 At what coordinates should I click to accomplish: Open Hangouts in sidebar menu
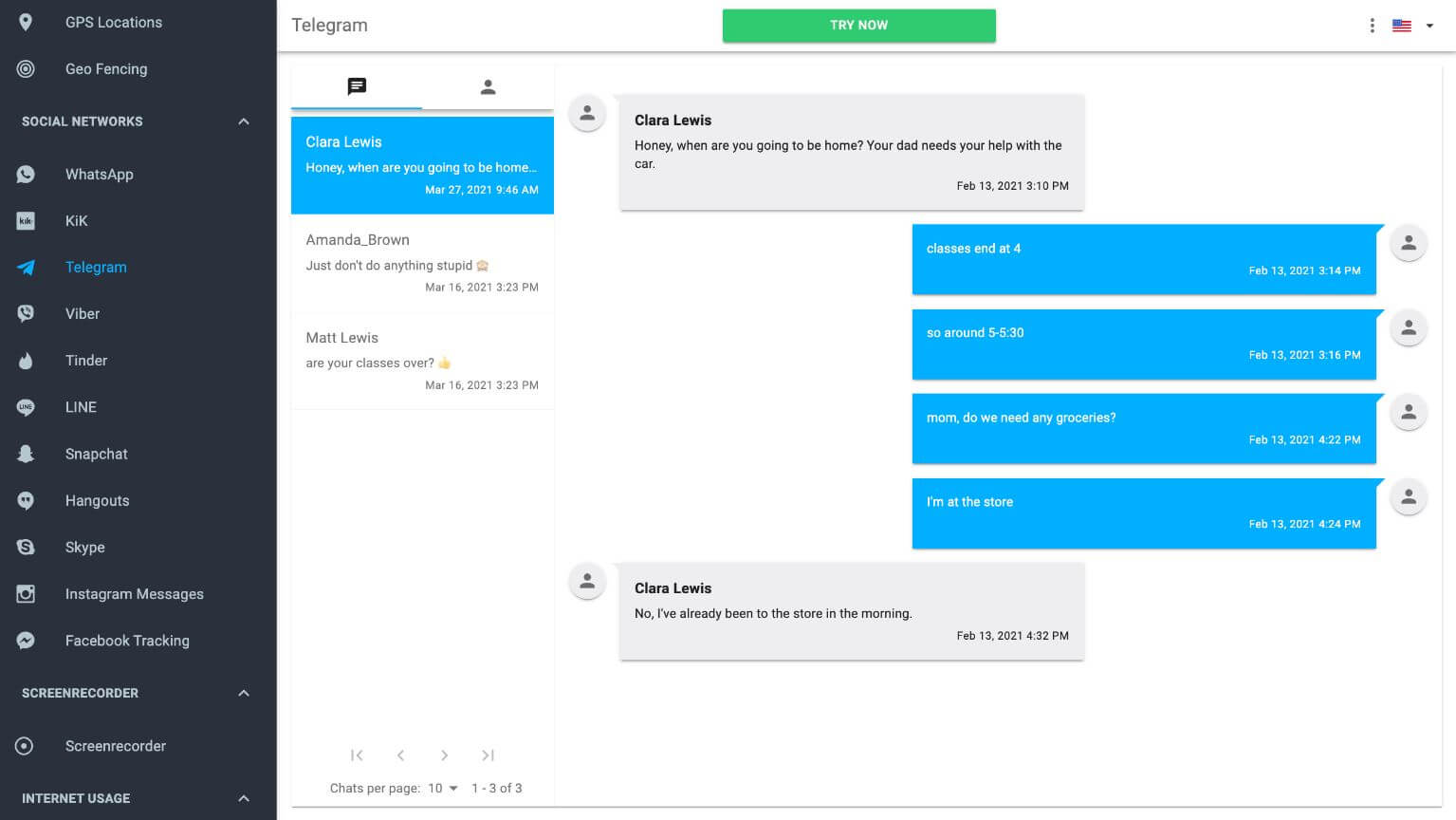tap(97, 500)
